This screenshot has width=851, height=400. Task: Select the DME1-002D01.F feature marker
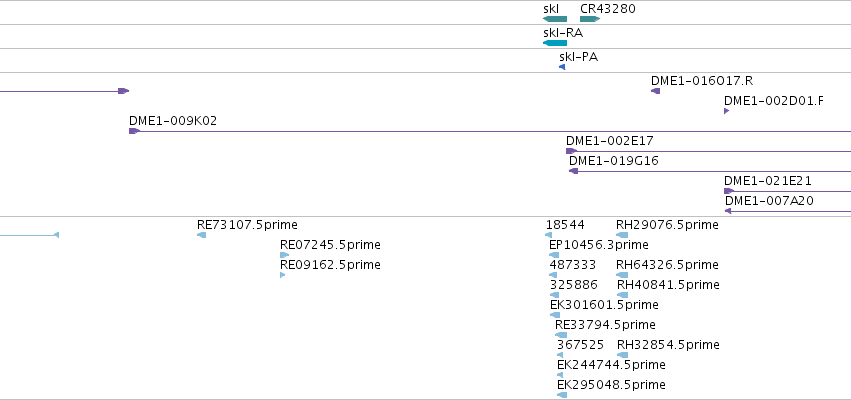[727, 111]
